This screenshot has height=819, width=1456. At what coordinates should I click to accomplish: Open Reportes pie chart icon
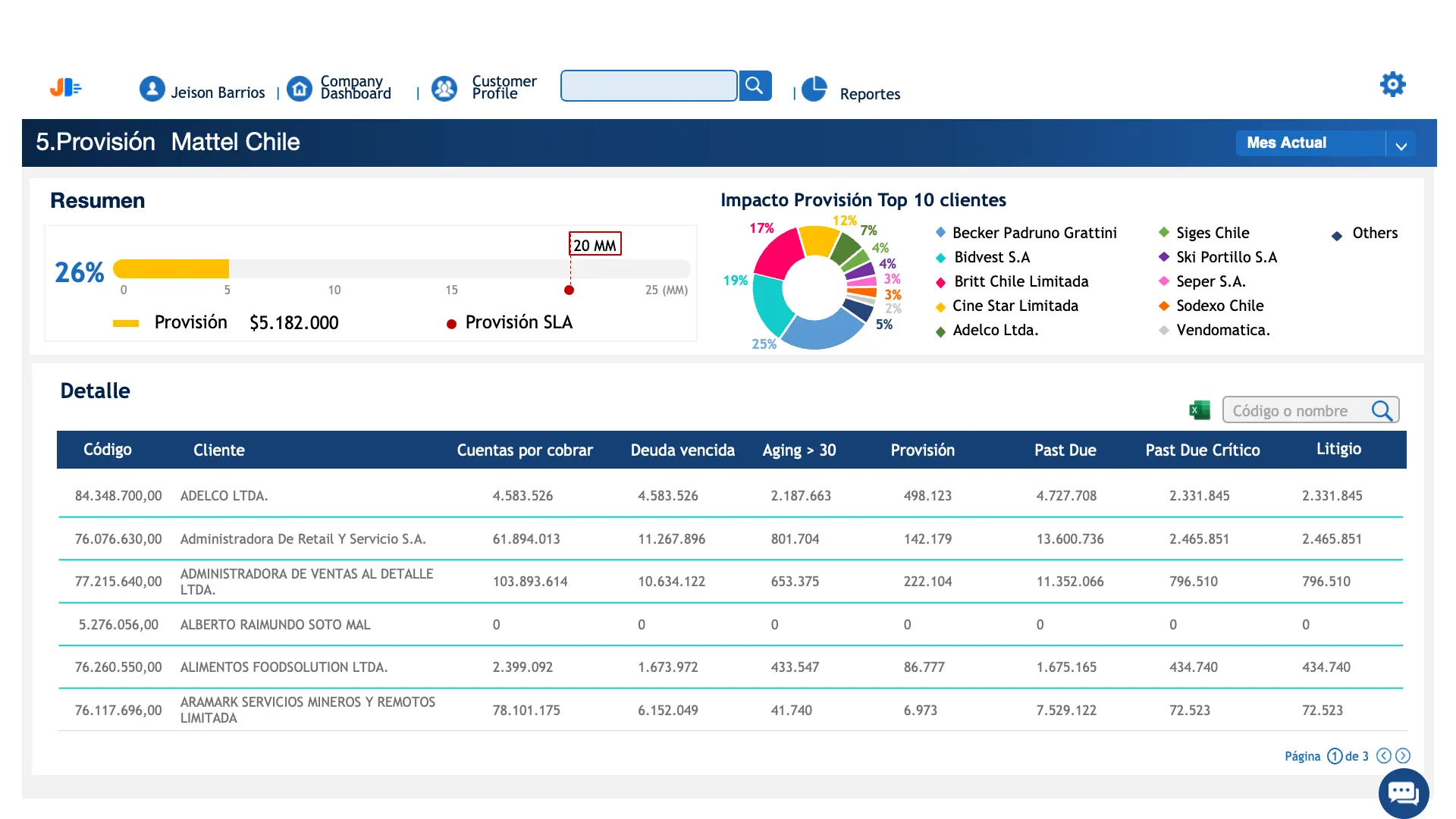click(814, 89)
